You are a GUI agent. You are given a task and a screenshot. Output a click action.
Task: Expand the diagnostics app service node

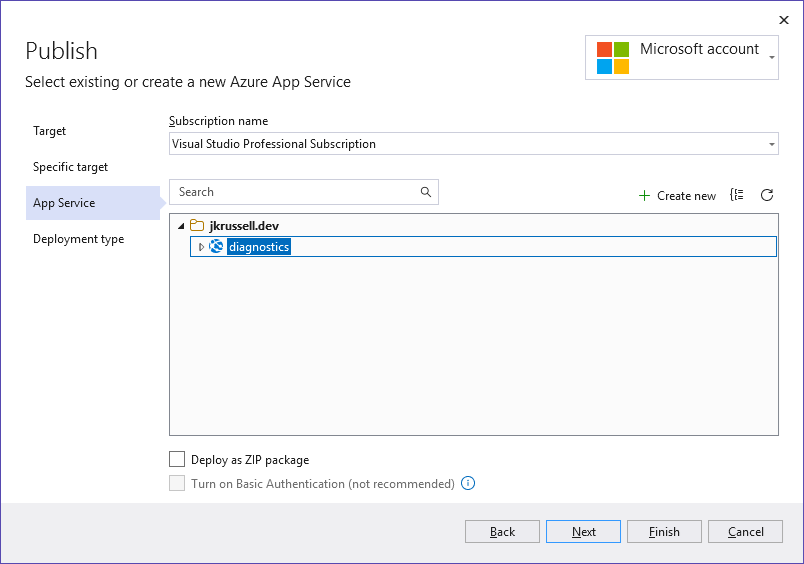(201, 247)
